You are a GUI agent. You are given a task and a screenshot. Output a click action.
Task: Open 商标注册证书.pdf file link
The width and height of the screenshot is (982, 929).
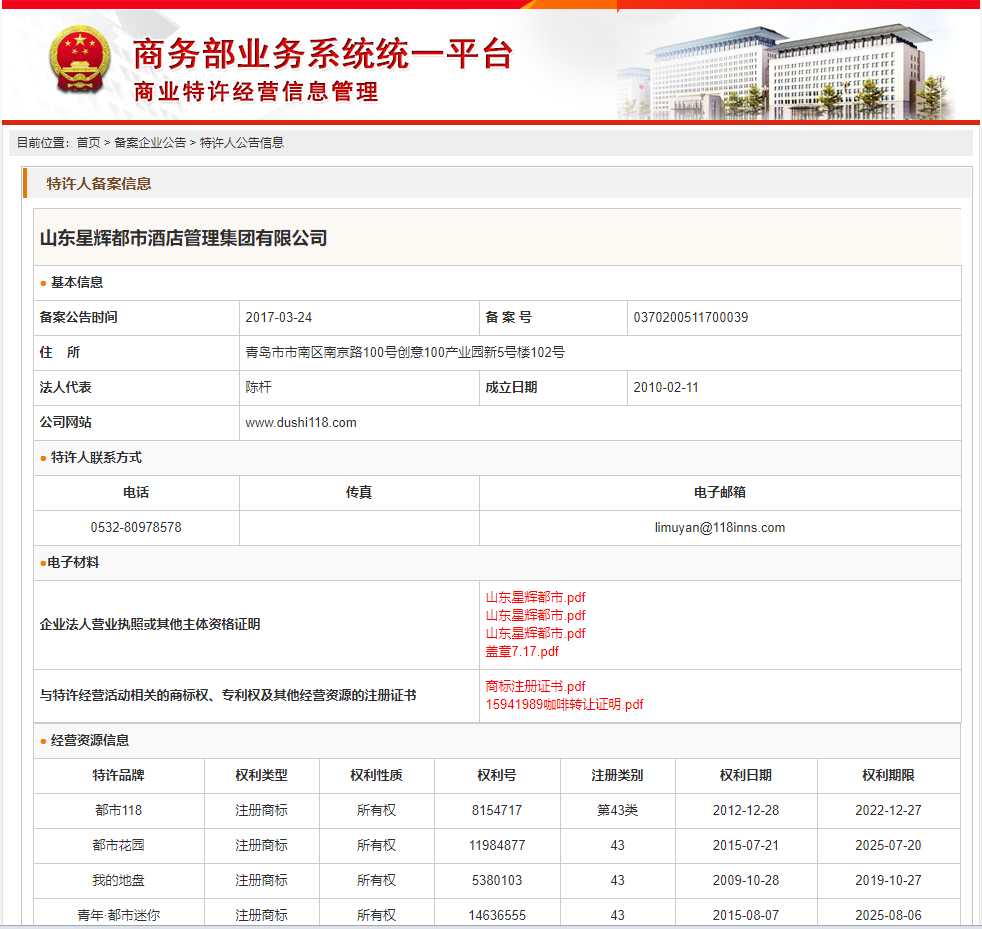coord(535,687)
